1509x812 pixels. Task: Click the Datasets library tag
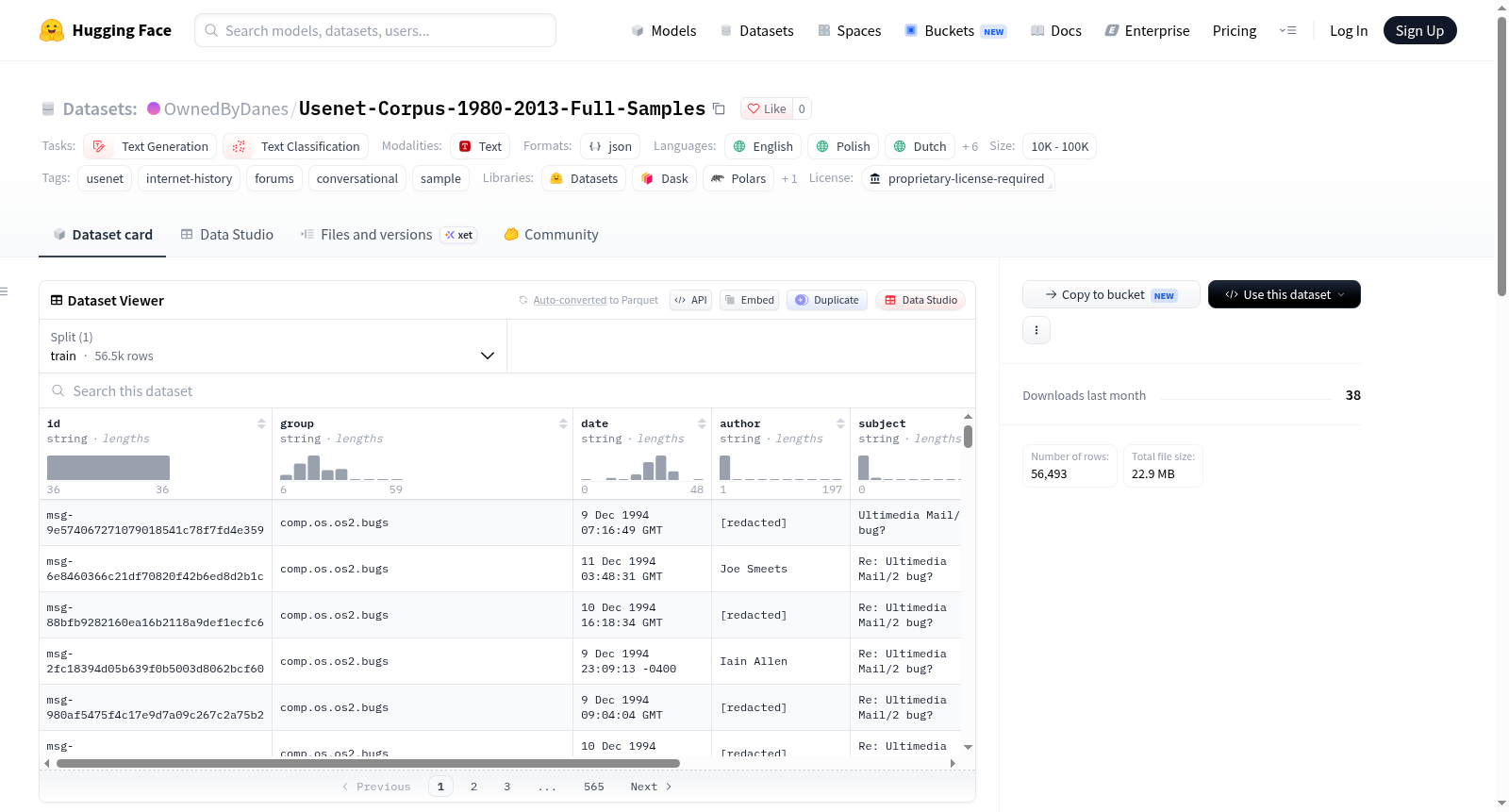point(584,178)
